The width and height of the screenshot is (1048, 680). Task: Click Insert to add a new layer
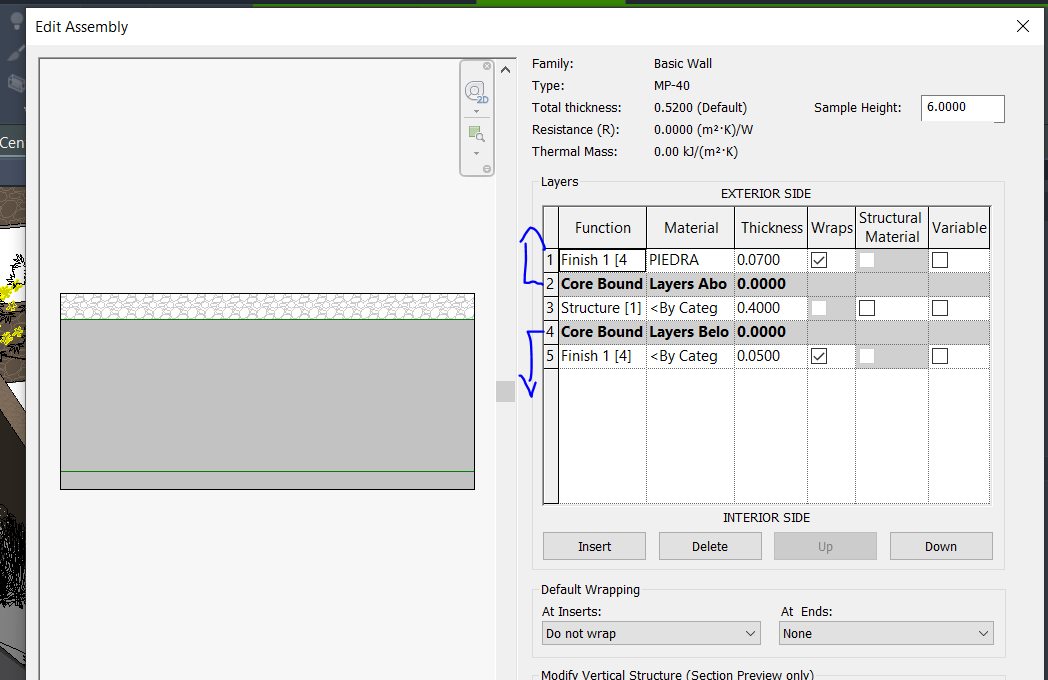pyautogui.click(x=594, y=546)
